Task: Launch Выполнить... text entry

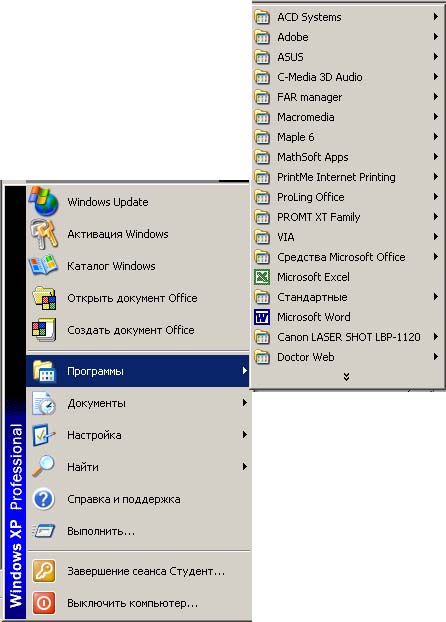Action: click(101, 531)
